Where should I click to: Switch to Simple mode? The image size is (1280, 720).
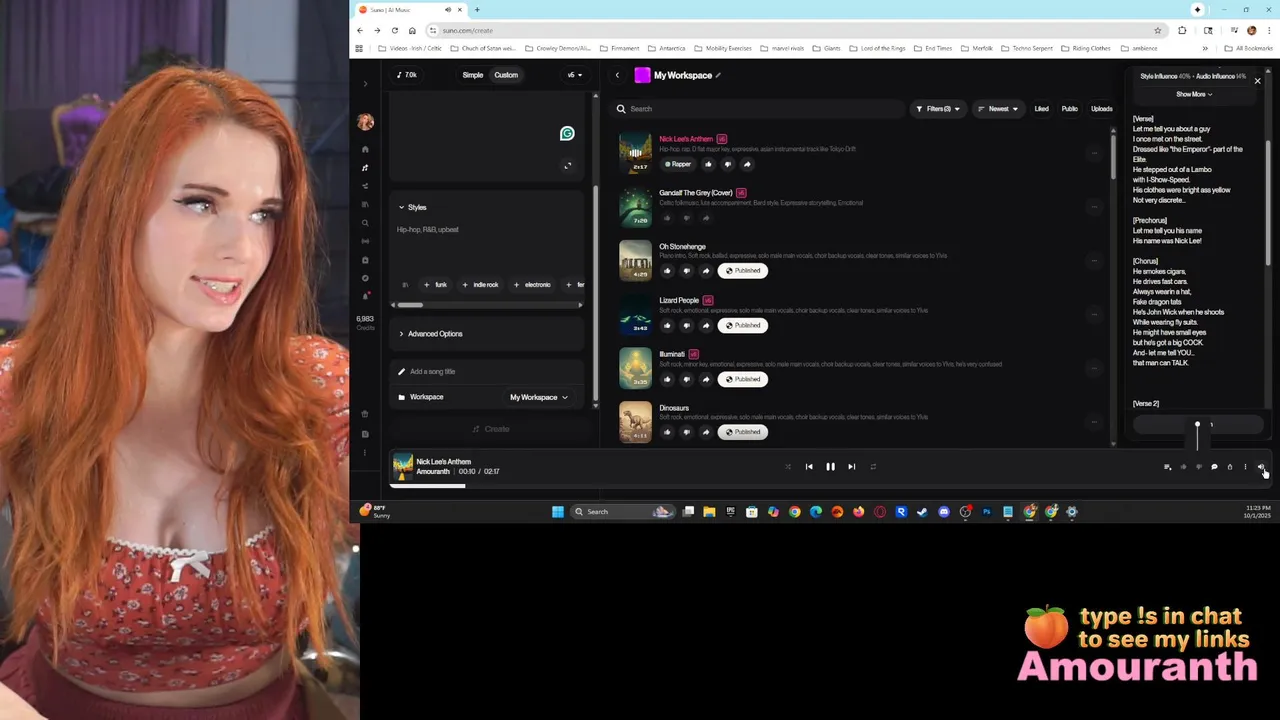point(473,75)
